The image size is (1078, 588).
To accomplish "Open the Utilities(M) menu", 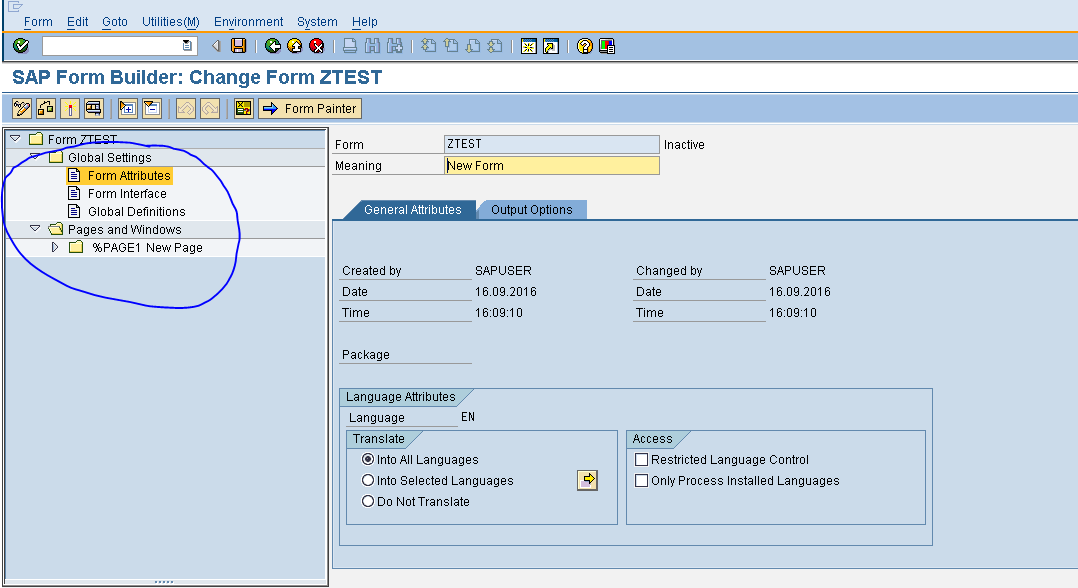I will [x=170, y=21].
